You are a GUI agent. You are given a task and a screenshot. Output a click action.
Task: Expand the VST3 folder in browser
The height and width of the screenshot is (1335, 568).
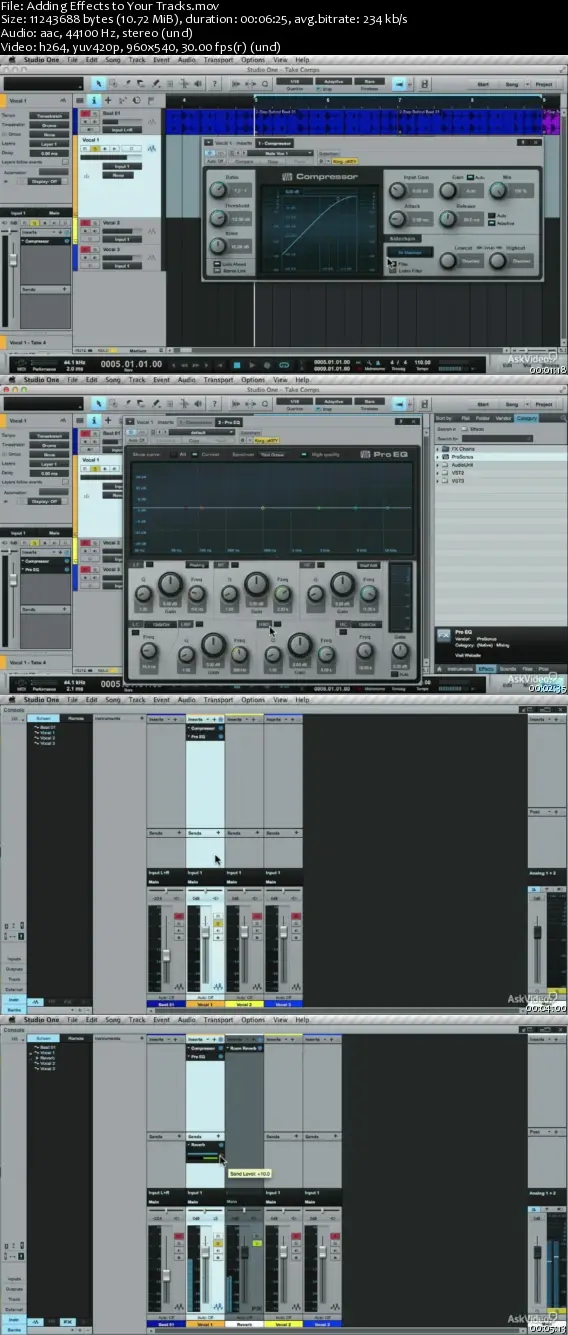[440, 481]
